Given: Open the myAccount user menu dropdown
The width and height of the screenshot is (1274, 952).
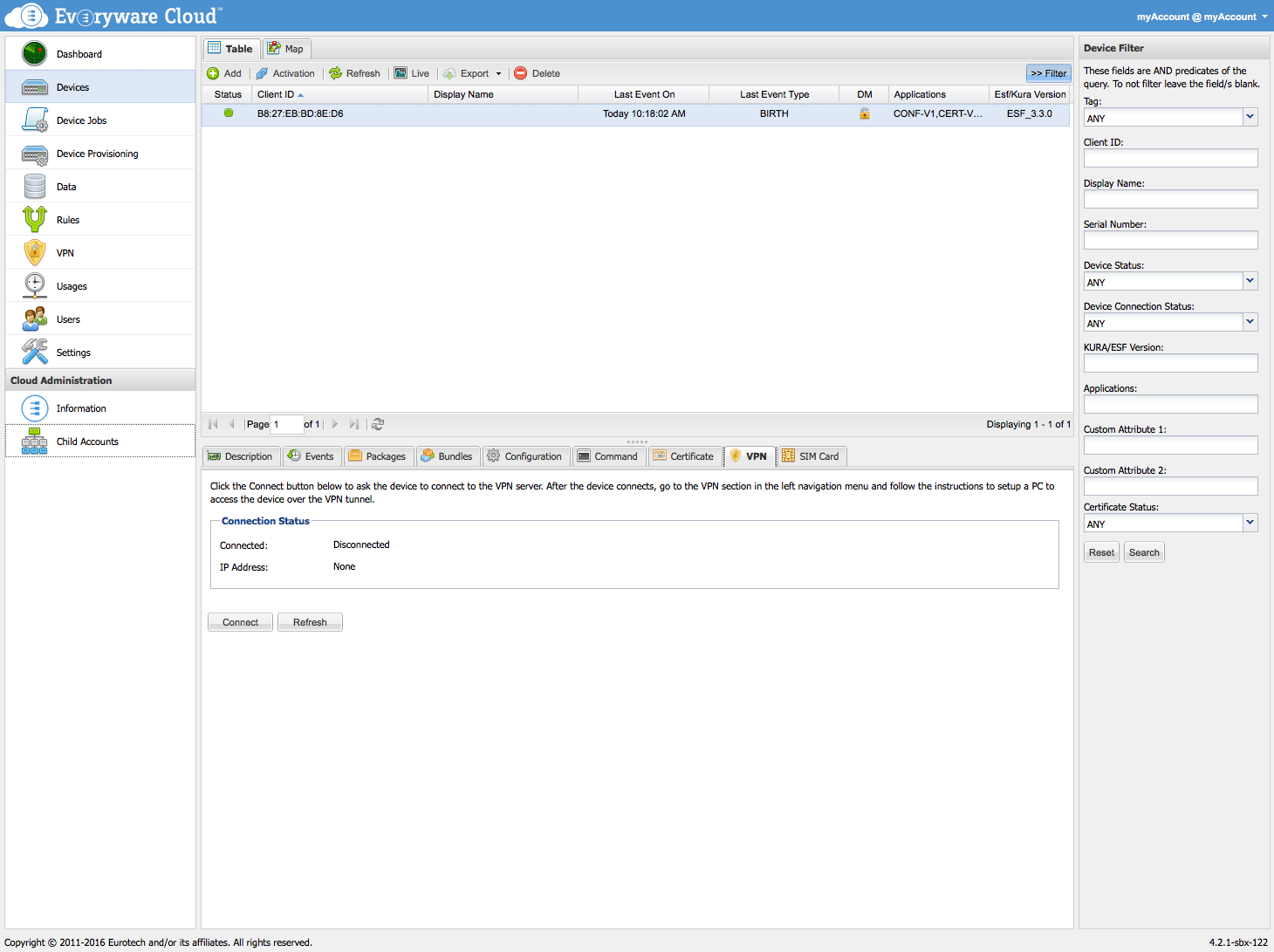Looking at the screenshot, I should 1202,17.
